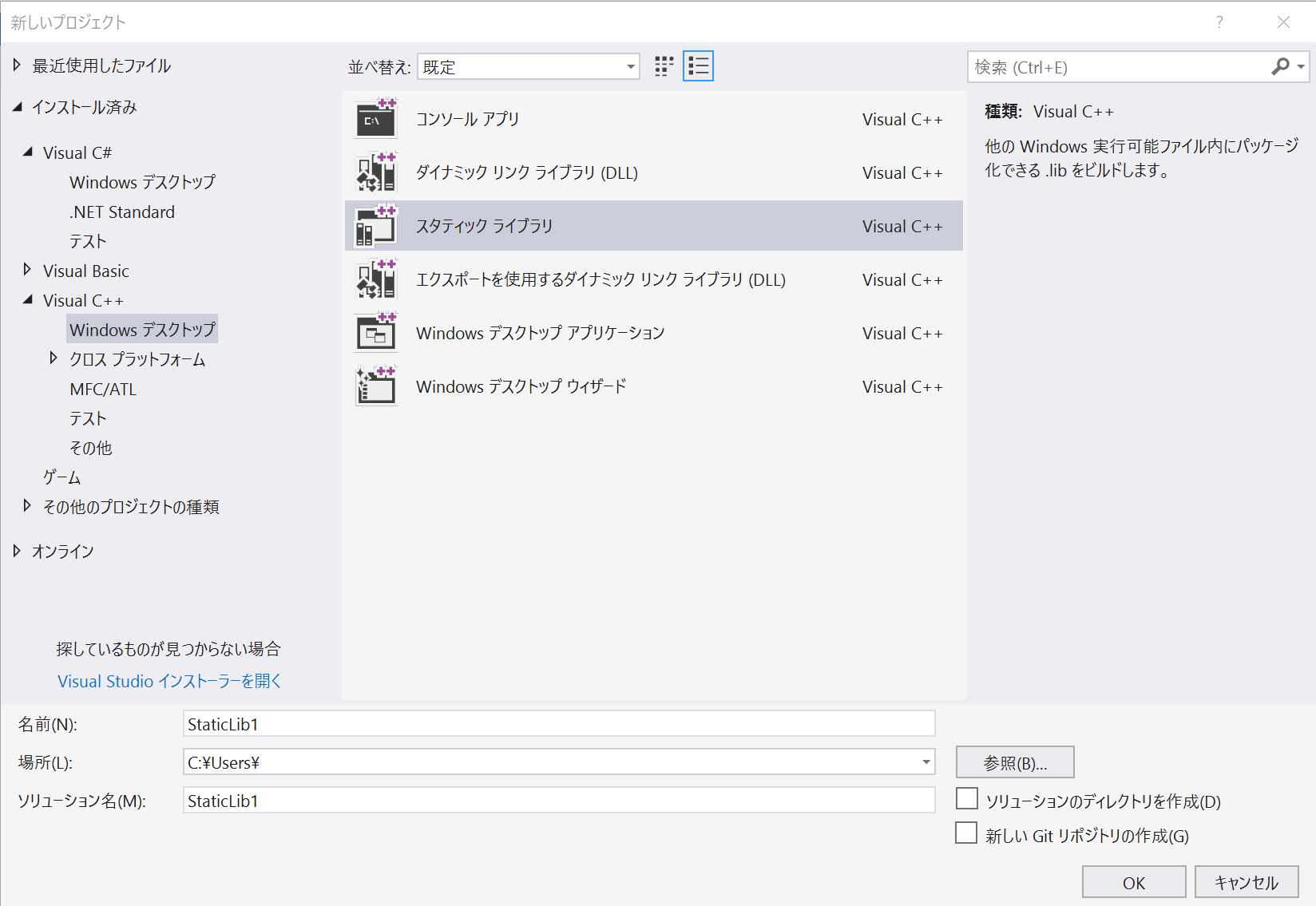Select Windows デスクトップ under Visual C++
Screen dimensions: 1316x906
[142, 330]
